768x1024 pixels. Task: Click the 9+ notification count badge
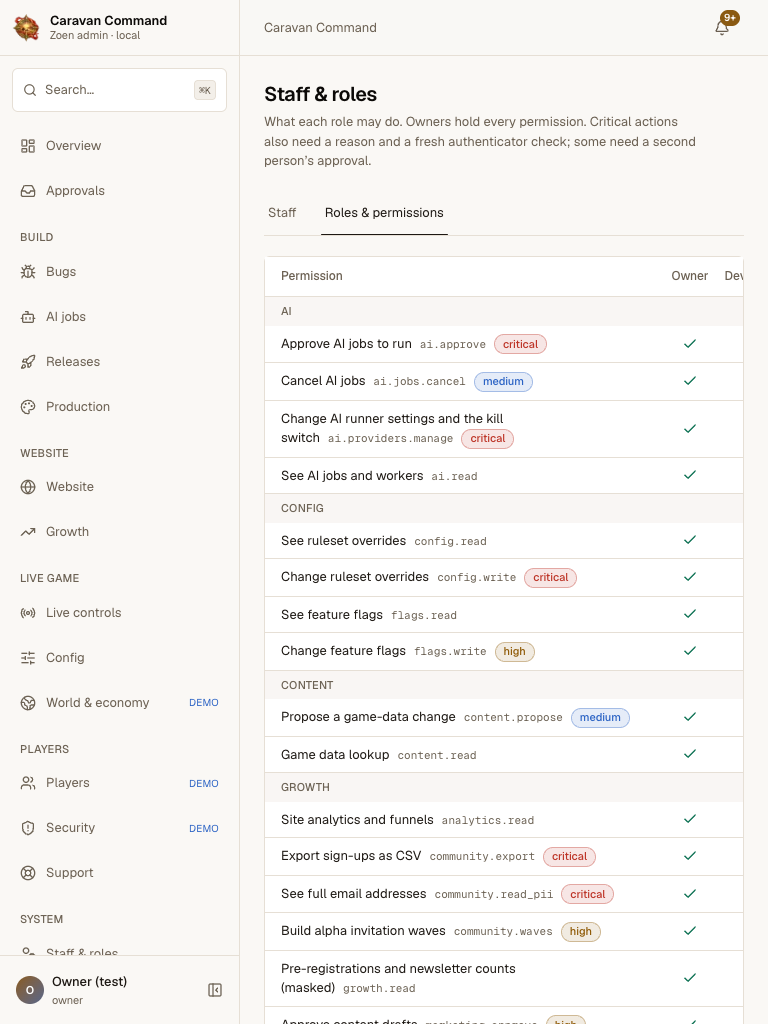tap(730, 18)
